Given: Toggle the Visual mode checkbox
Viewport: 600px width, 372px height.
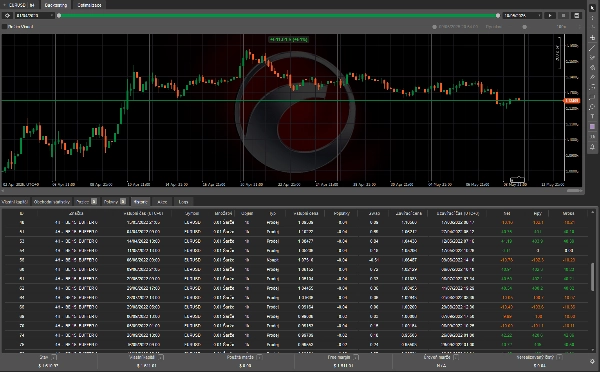Looking at the screenshot, I should (x=5, y=27).
